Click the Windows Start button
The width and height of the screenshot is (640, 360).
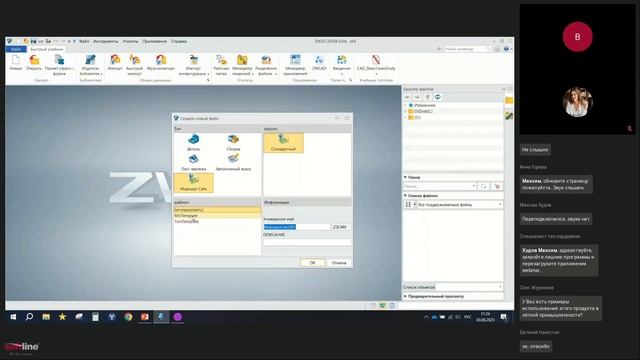tap(13, 317)
